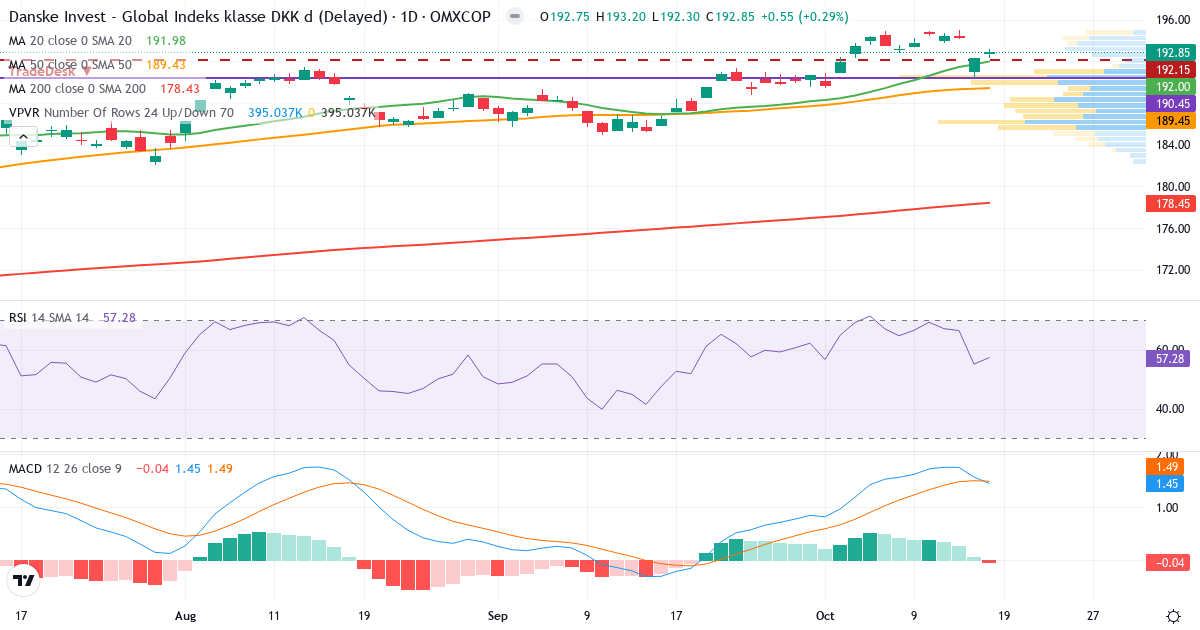The width and height of the screenshot is (1200, 630).
Task: Click the 178.45 MA 200 price label
Action: point(1172,204)
